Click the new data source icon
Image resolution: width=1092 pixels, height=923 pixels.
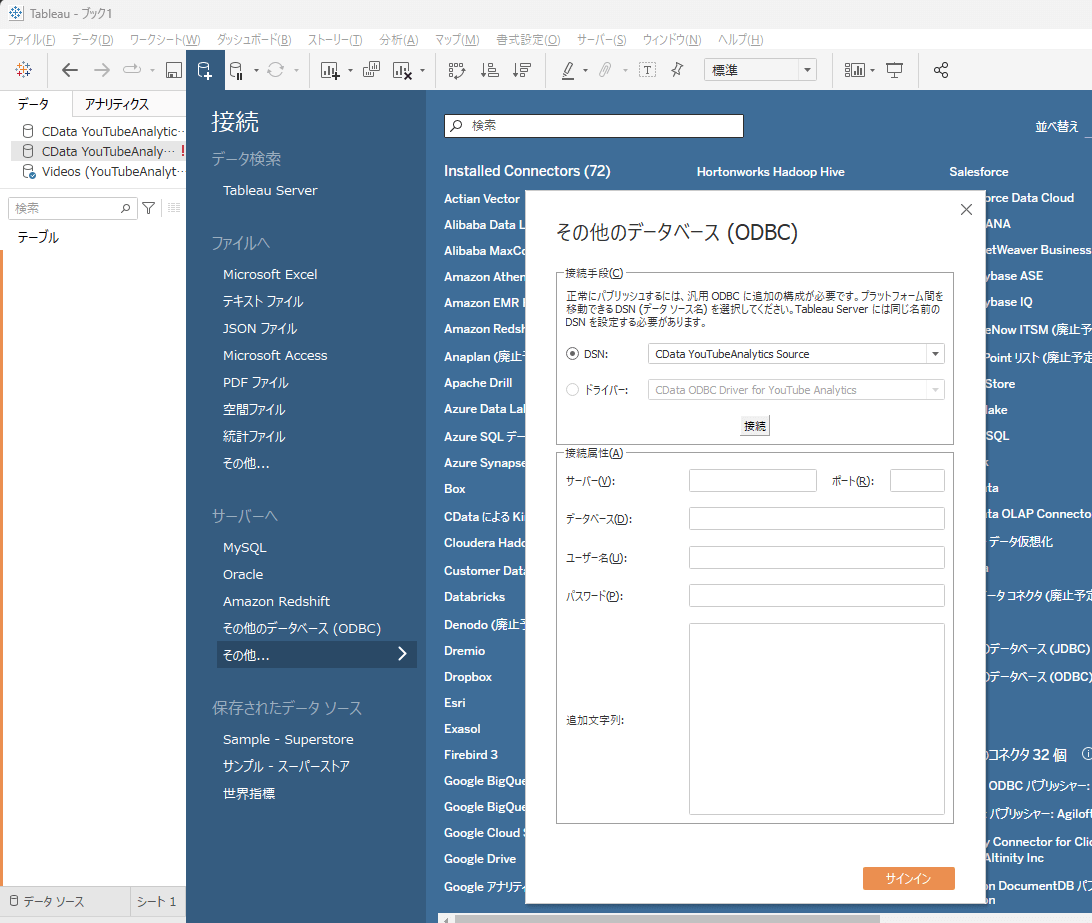click(x=205, y=70)
